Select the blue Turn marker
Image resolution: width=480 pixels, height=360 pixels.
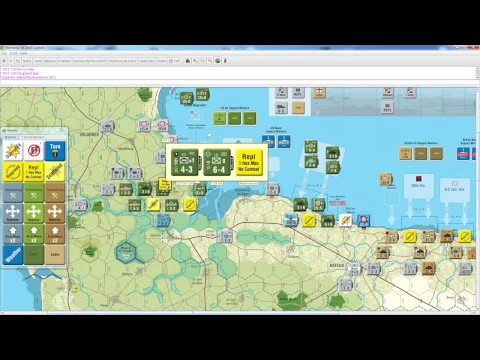pos(55,151)
